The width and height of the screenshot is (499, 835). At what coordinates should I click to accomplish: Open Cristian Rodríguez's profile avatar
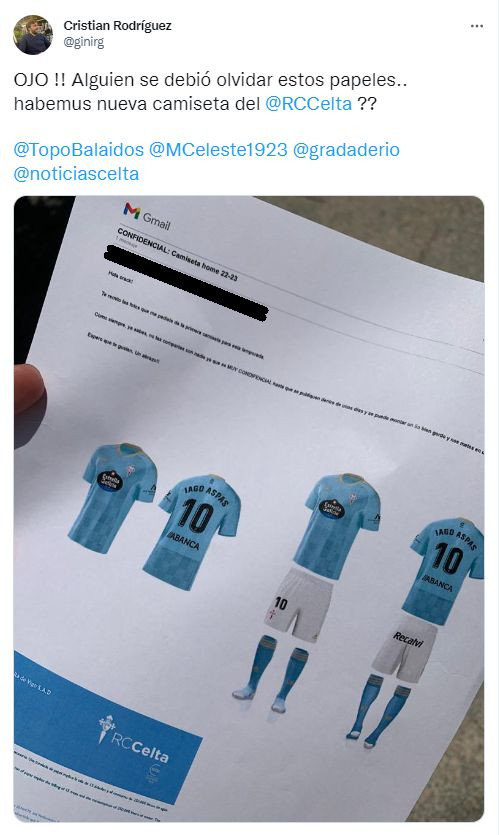[33, 35]
